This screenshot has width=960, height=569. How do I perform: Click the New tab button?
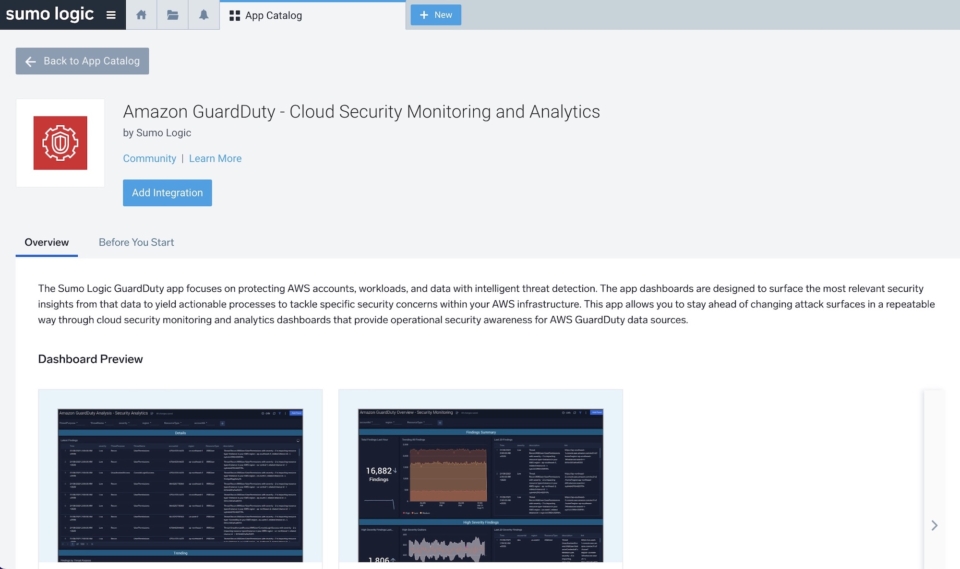pos(436,15)
